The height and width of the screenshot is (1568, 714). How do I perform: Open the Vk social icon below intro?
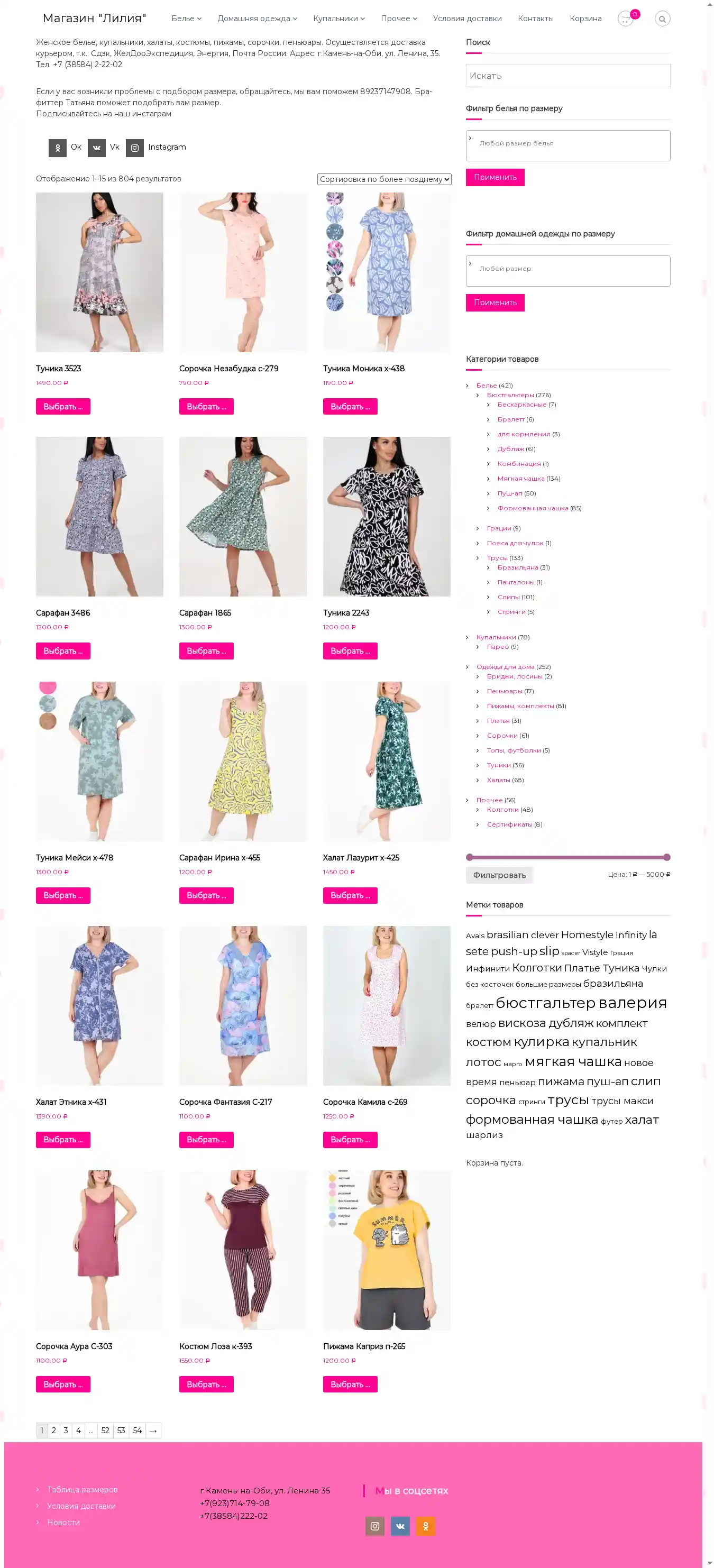coord(96,148)
